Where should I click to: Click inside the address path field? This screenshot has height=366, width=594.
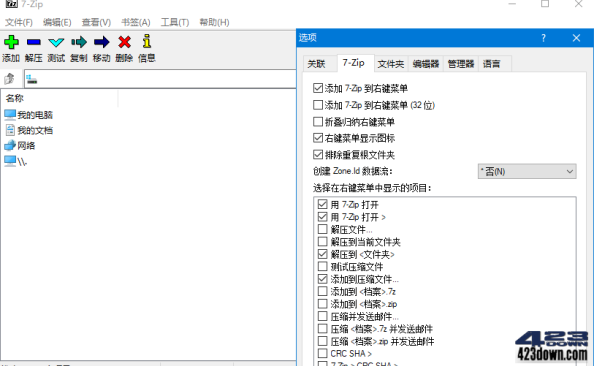click(x=160, y=79)
